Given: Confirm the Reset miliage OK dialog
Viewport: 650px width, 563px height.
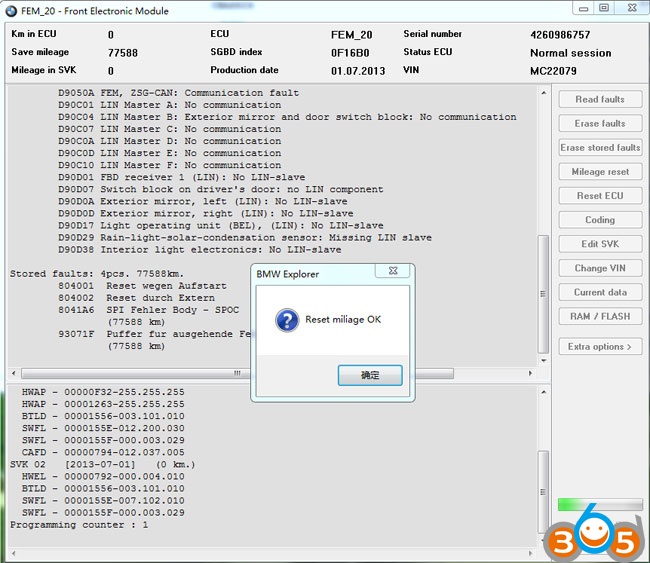Looking at the screenshot, I should pyautogui.click(x=370, y=375).
